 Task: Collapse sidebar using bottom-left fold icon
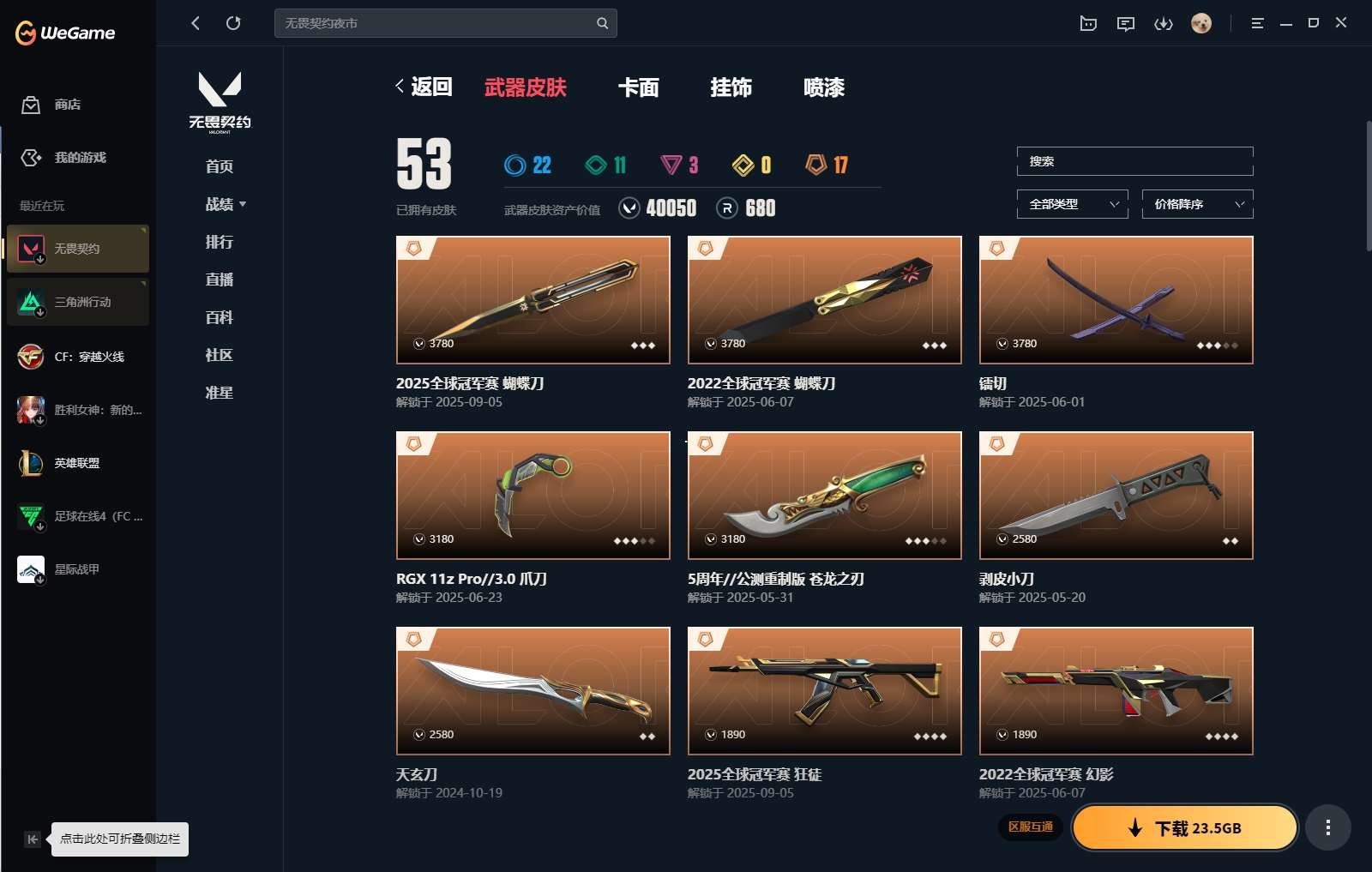coord(32,839)
